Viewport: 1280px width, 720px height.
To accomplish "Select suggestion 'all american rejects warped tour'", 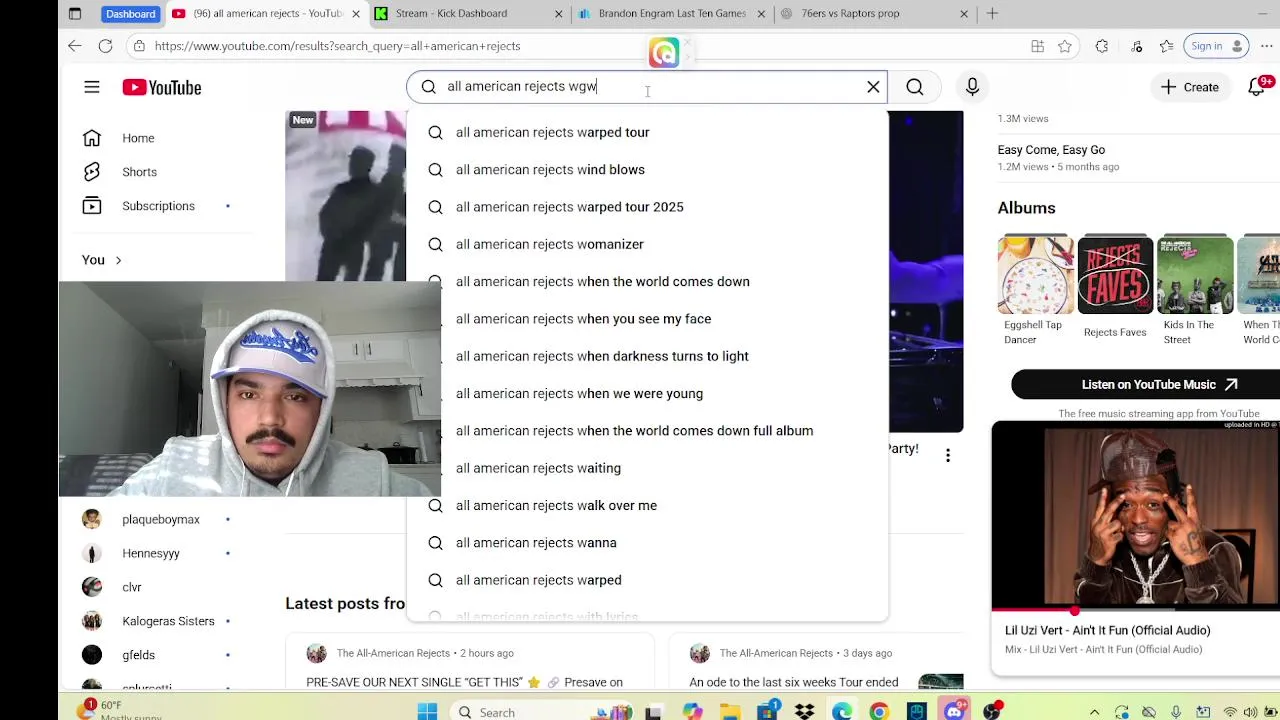I will pyautogui.click(x=647, y=132).
